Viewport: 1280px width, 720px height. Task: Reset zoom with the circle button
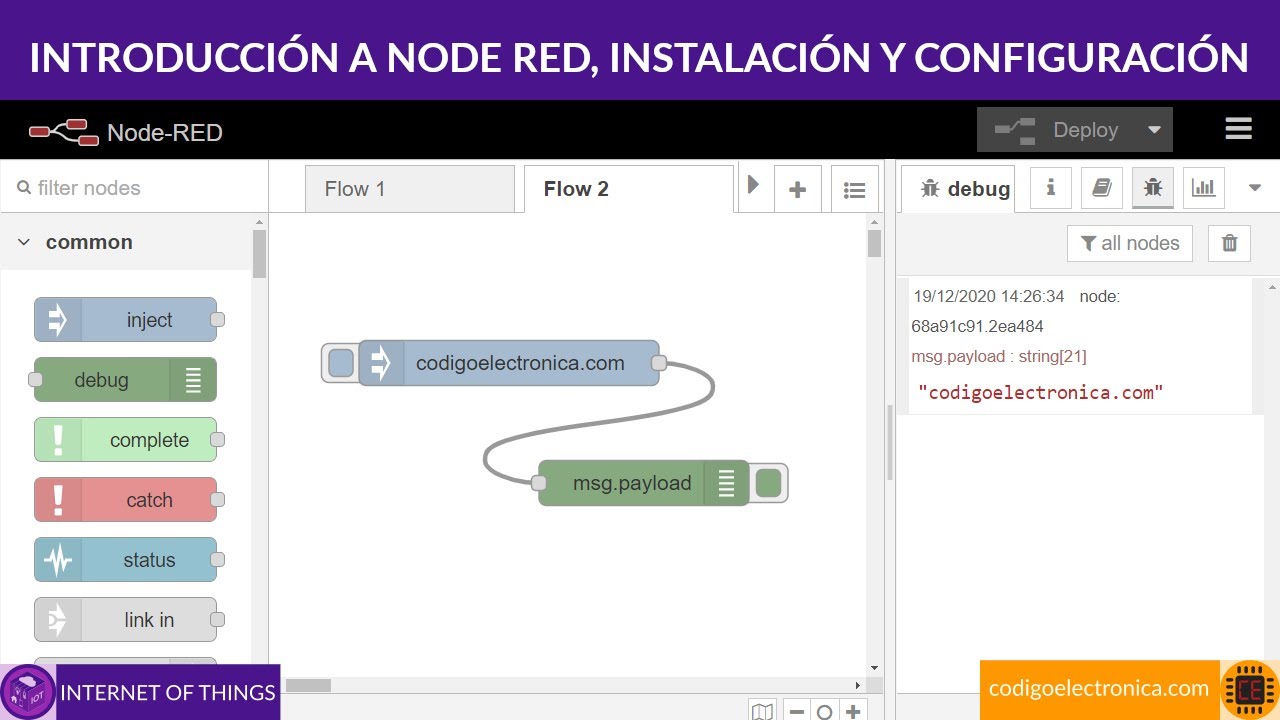tap(825, 711)
